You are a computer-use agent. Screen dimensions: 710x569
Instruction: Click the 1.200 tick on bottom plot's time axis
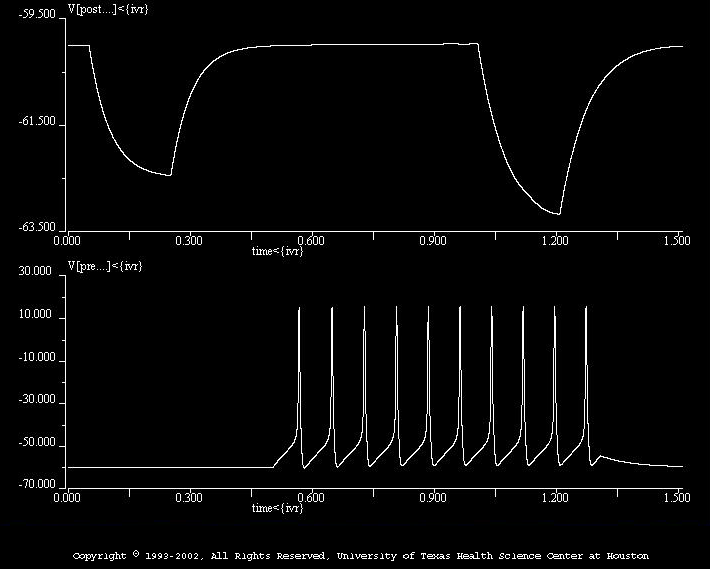click(x=555, y=497)
